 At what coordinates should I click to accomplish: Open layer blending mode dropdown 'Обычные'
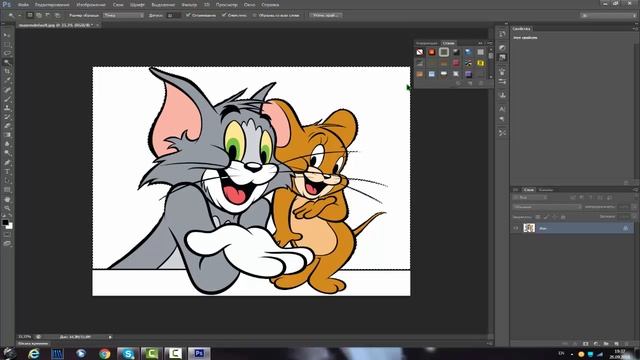[x=547, y=207]
